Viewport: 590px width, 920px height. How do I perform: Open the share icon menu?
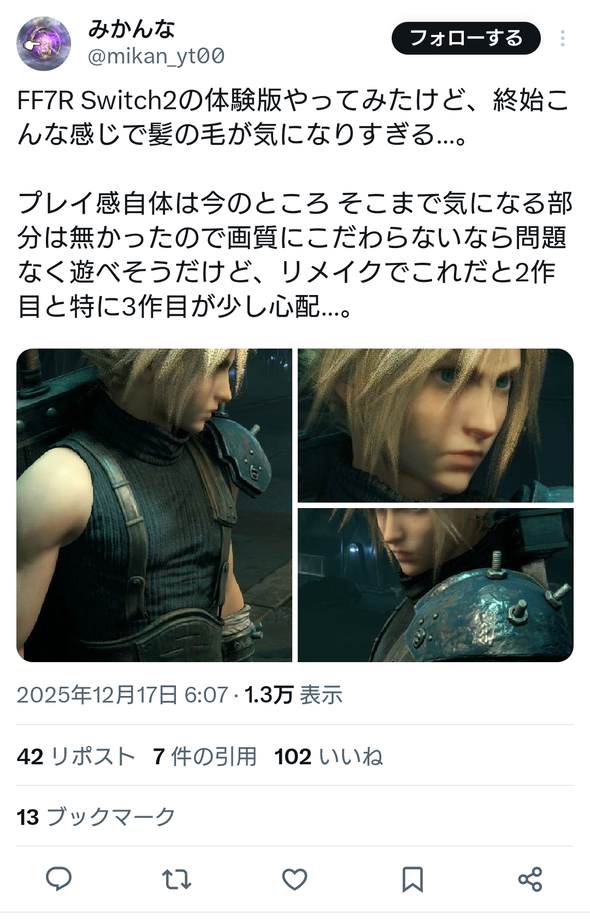coord(530,880)
